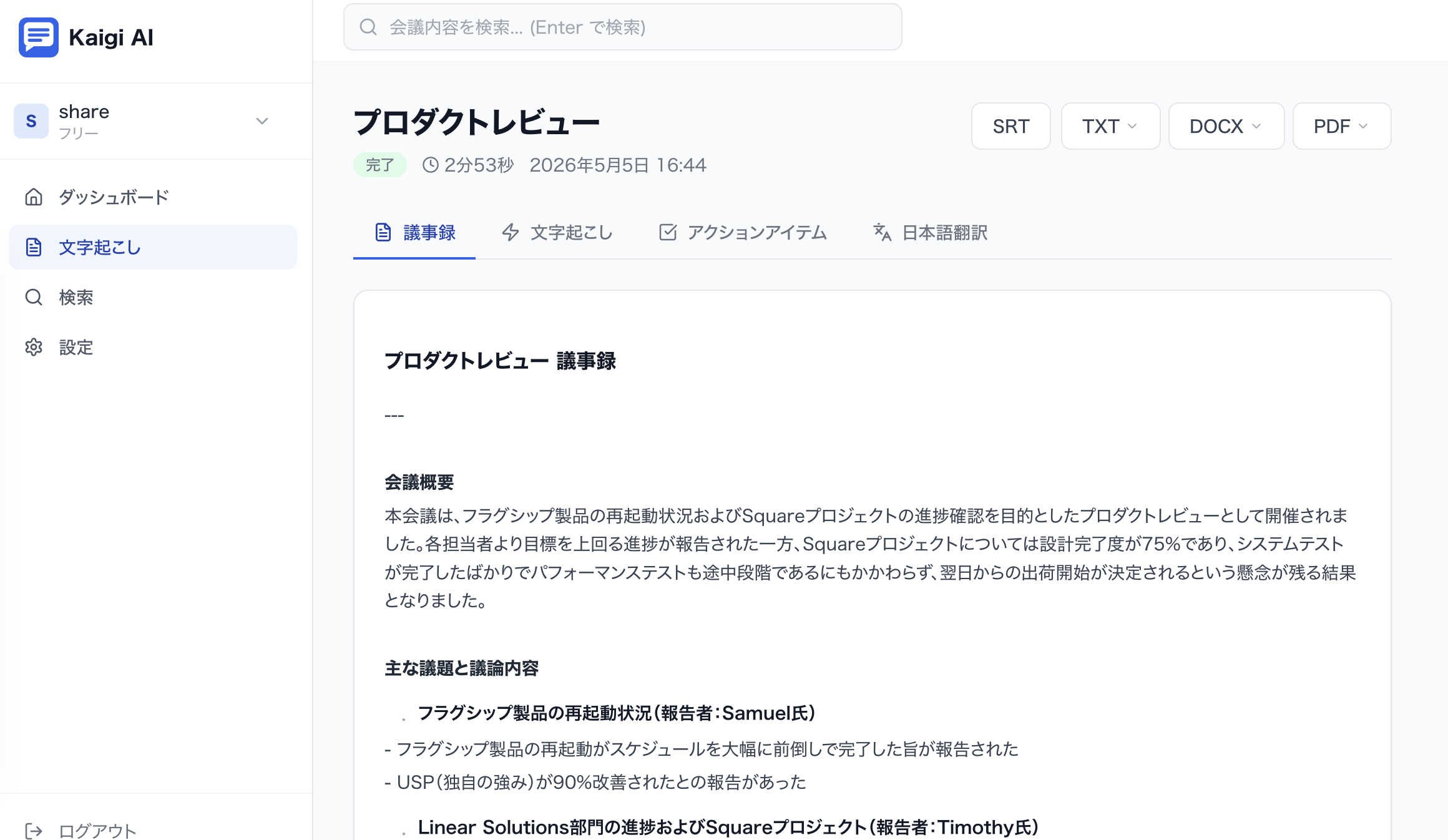
Task: Click the clock icon beside 2分53秒
Action: [431, 165]
